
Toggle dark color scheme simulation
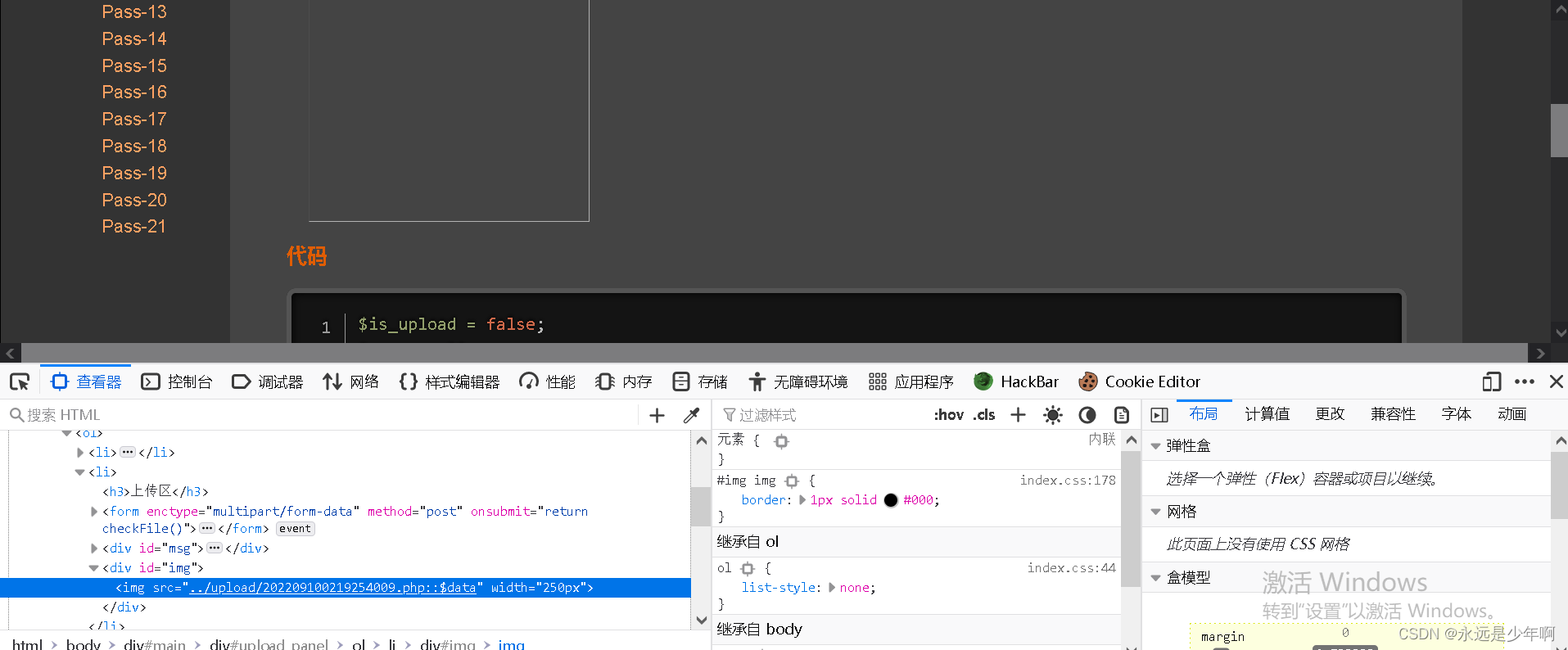click(x=1087, y=415)
